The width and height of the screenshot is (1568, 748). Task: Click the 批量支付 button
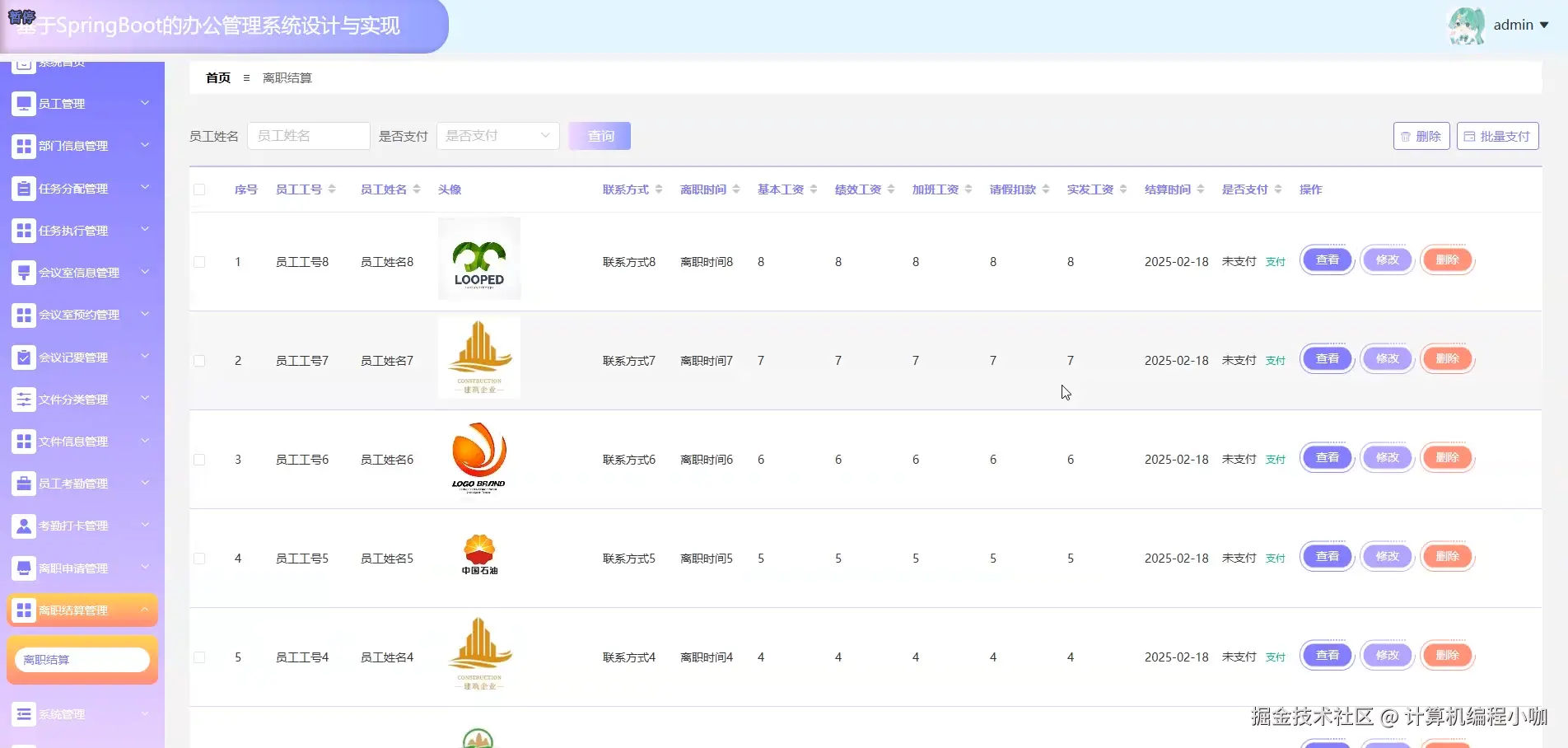coord(1498,136)
